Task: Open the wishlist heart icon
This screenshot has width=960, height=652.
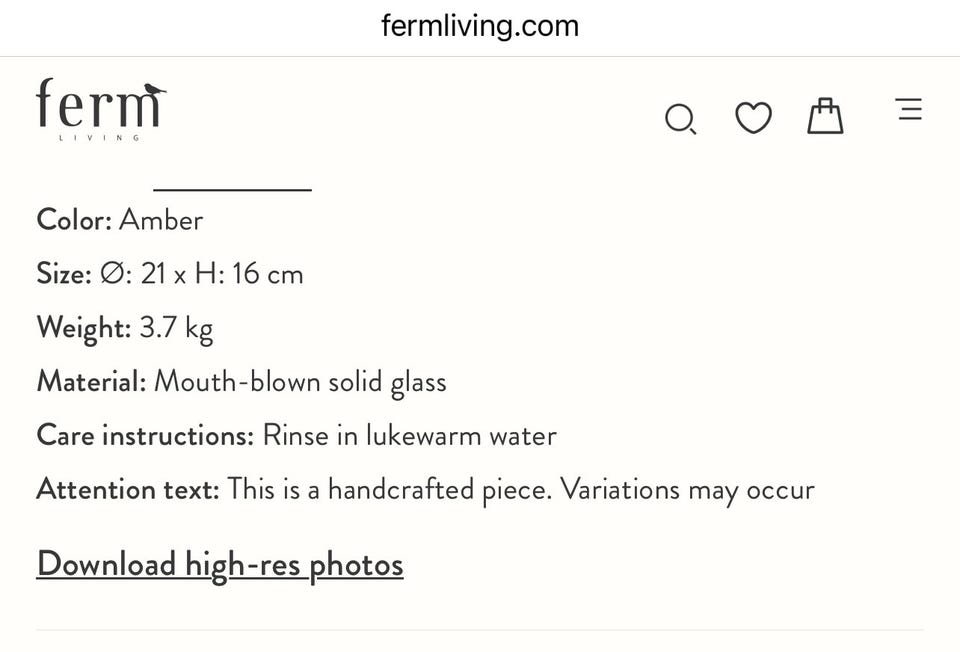Action: pyautogui.click(x=753, y=118)
